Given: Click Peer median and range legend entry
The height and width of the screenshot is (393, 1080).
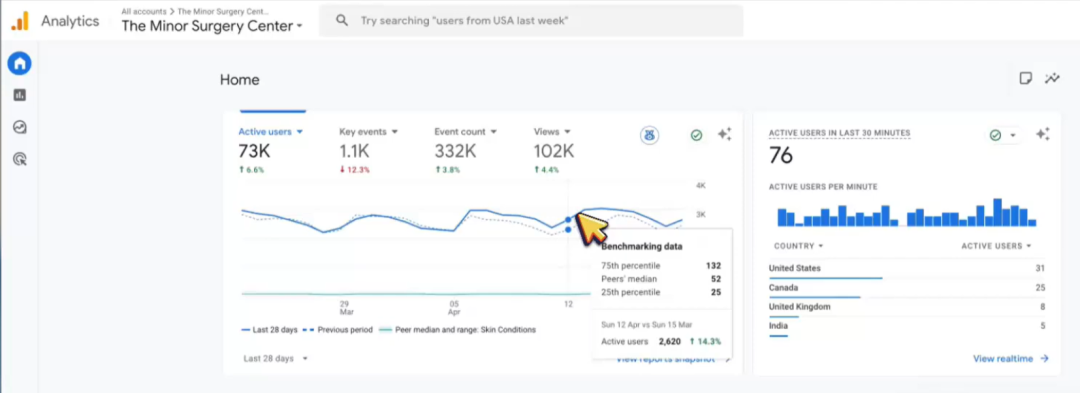Looking at the screenshot, I should tap(457, 330).
